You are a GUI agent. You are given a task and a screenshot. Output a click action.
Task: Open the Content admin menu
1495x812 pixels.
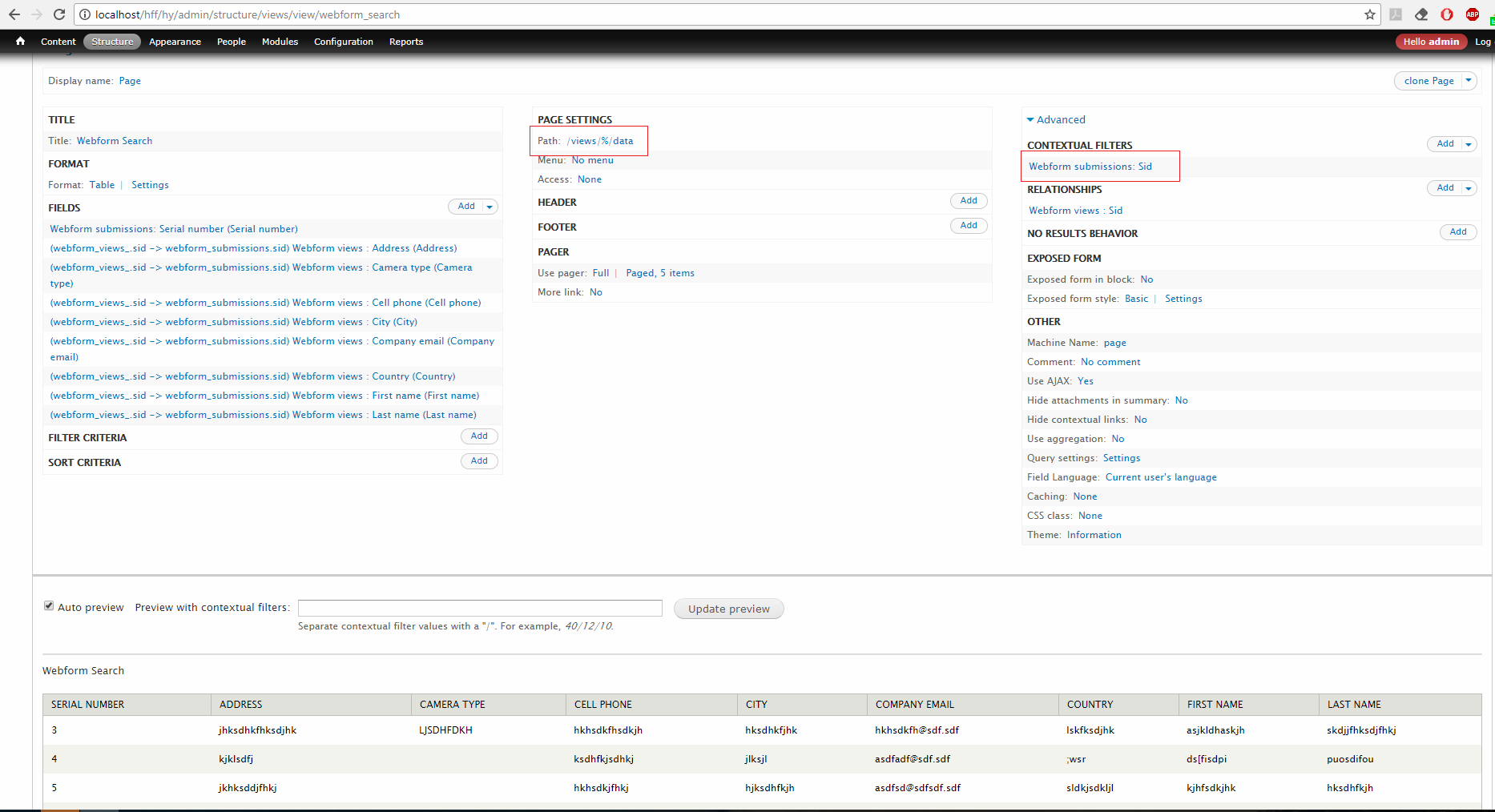[x=58, y=42]
